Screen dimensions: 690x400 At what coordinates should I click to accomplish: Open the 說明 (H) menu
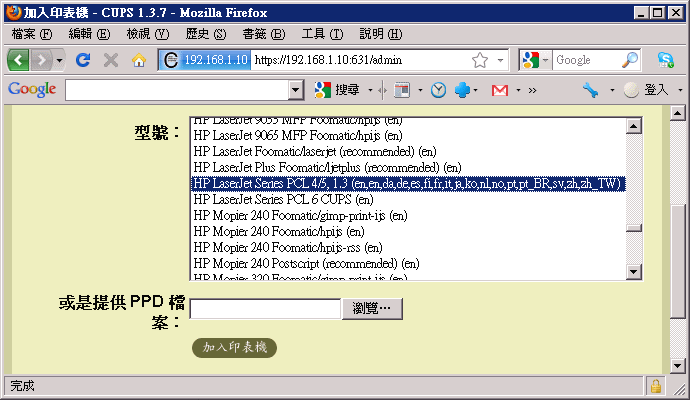[x=381, y=34]
